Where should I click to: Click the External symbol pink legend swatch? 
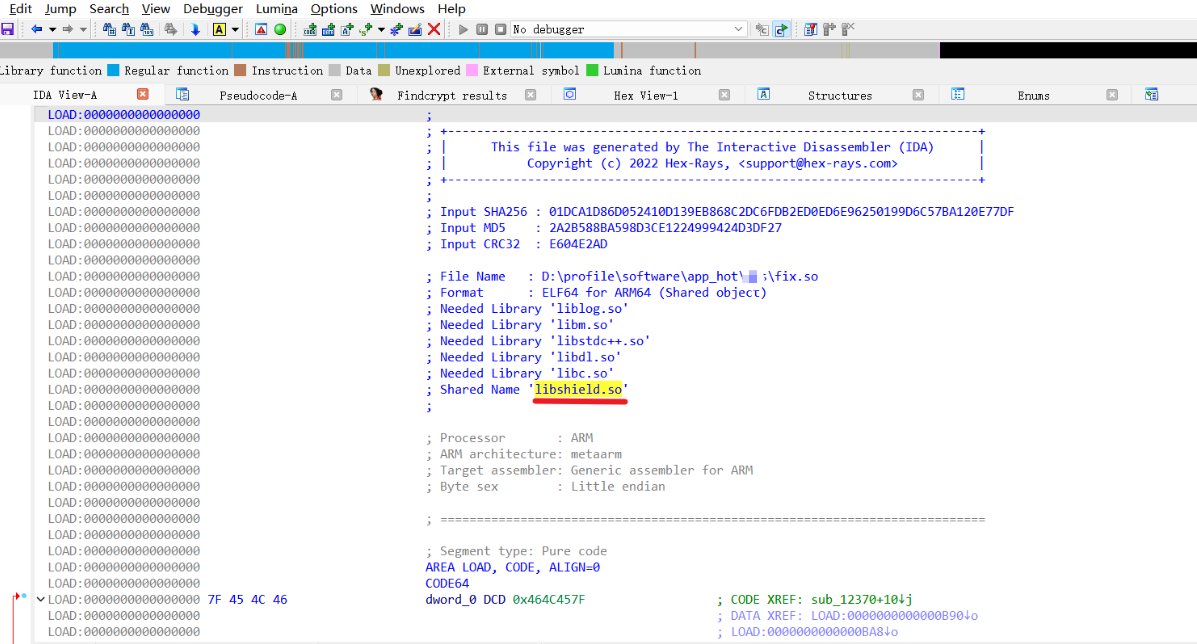tap(472, 70)
